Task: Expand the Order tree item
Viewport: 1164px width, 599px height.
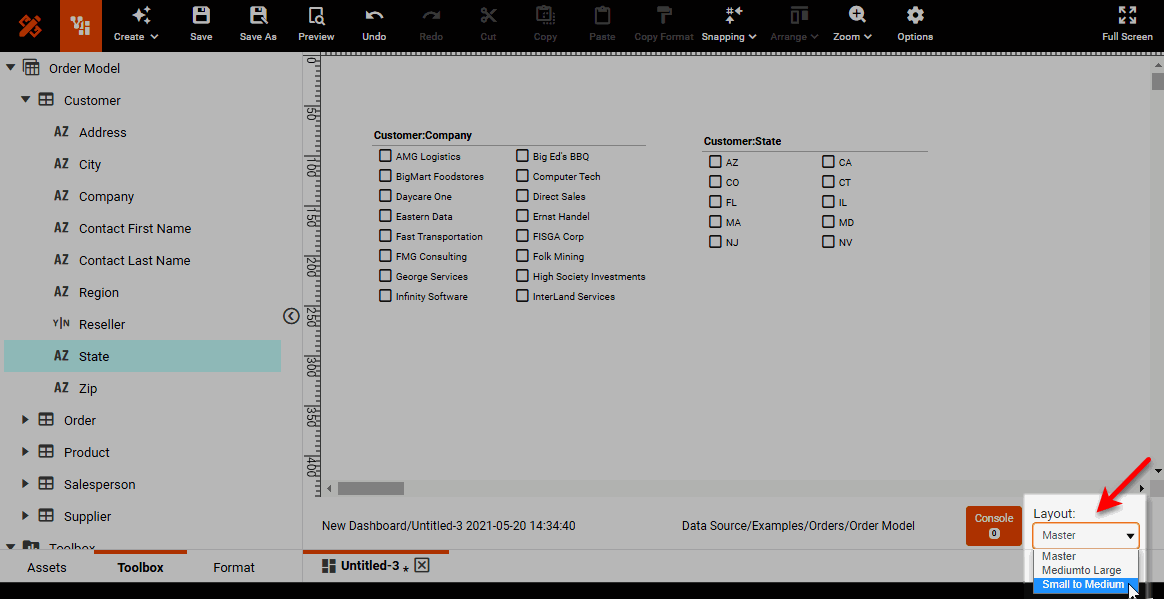Action: 25,420
